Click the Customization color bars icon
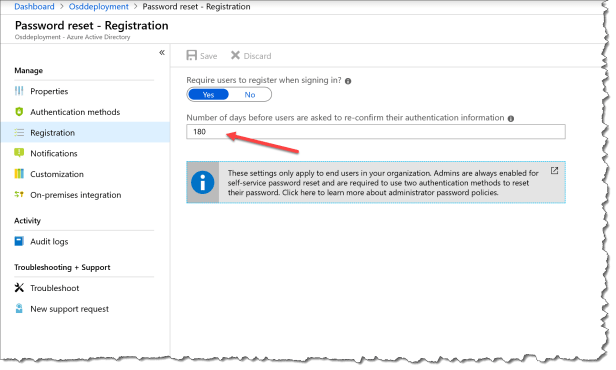The height and width of the screenshot is (370, 616). (19, 174)
